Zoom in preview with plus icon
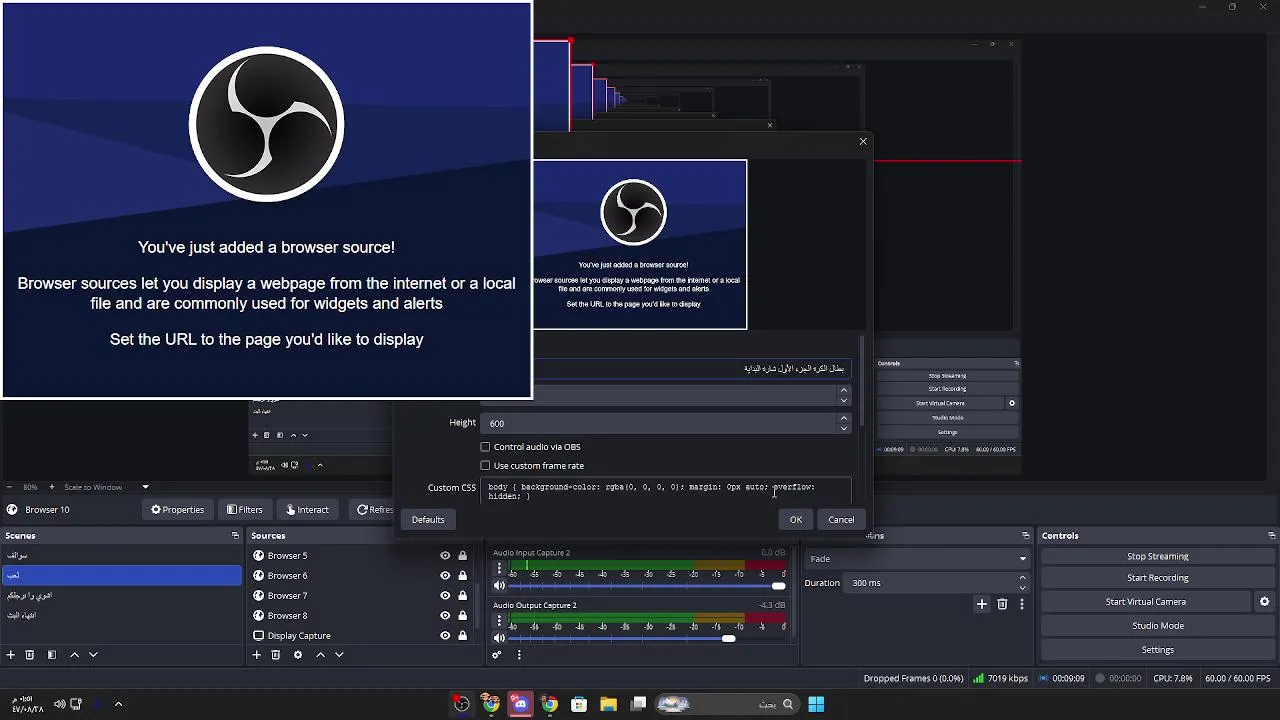The image size is (1280, 720). pos(52,487)
